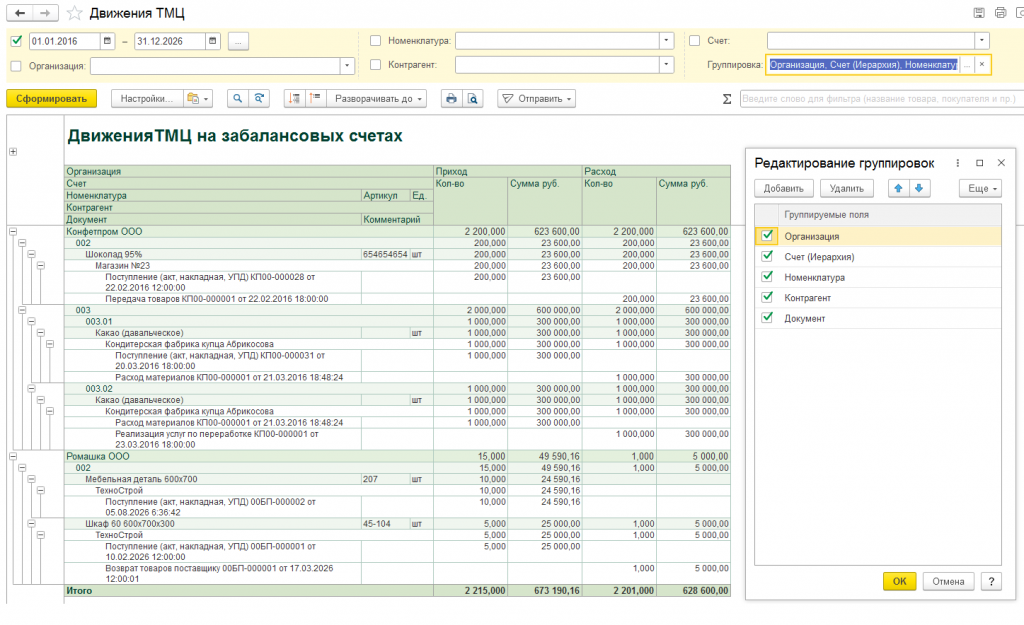Move grouping down with blue arrow
This screenshot has width=1024, height=625.
click(919, 188)
